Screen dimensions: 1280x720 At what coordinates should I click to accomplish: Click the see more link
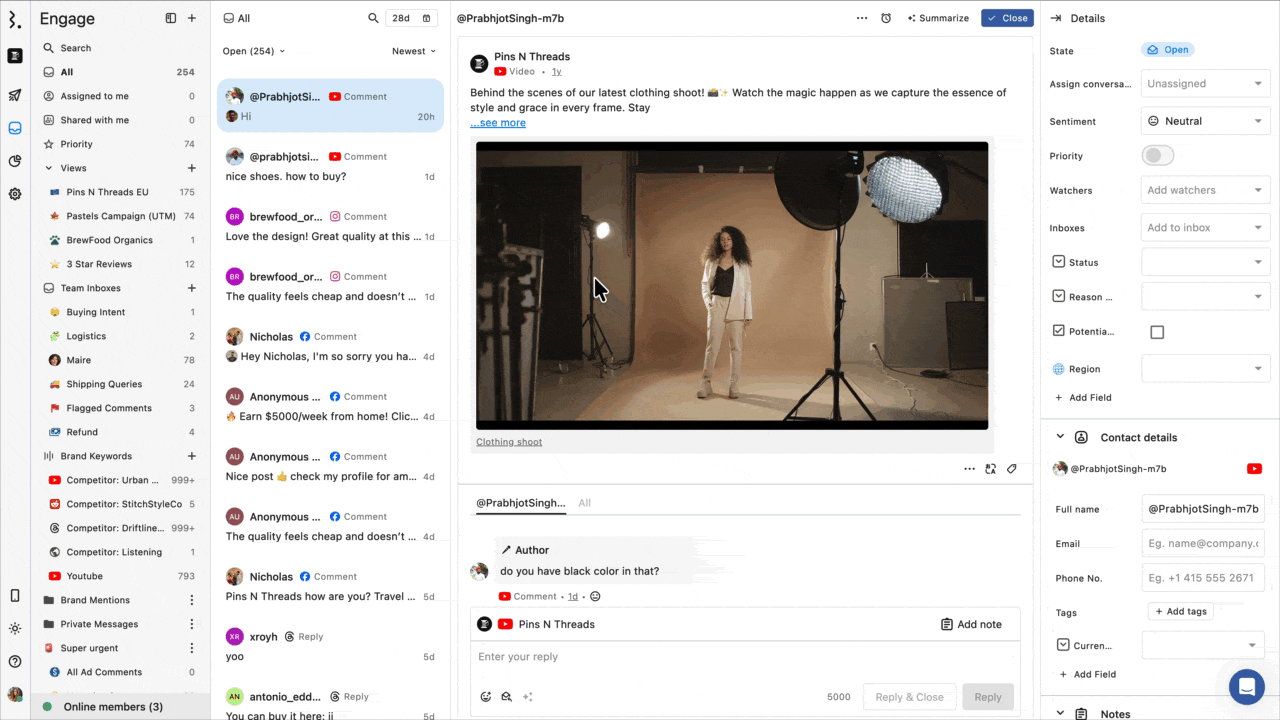click(x=498, y=123)
